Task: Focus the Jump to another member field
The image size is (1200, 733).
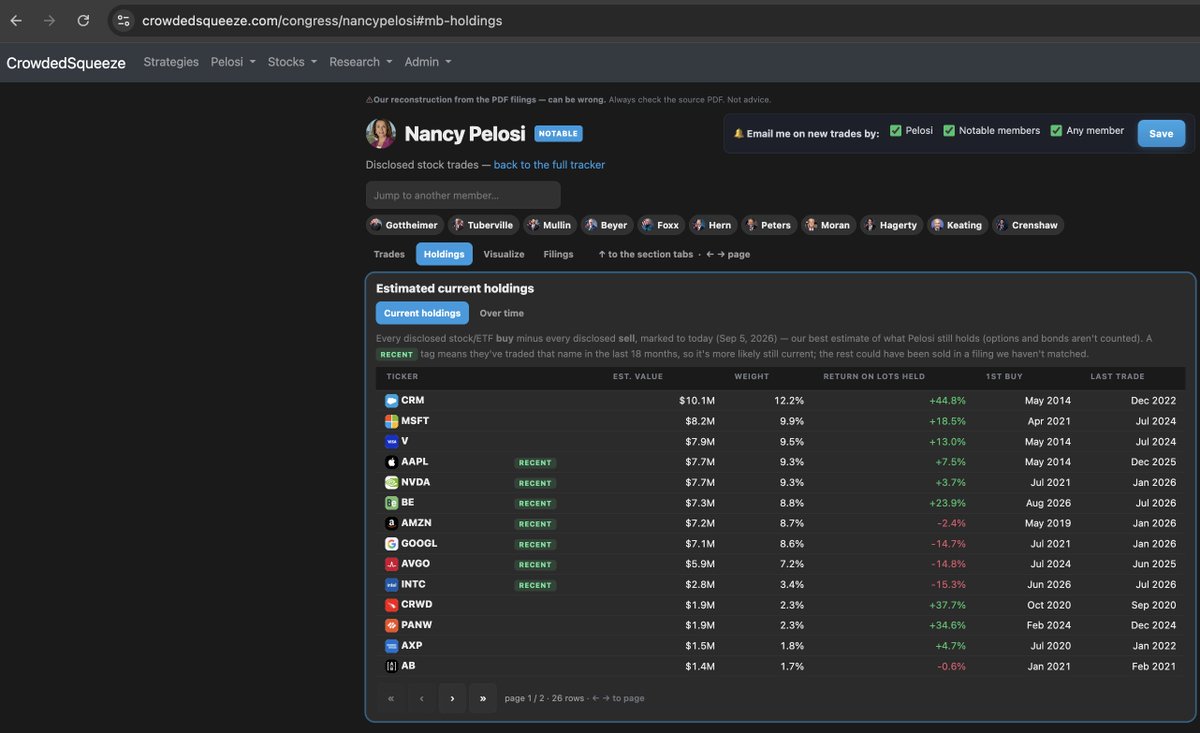Action: 463,195
